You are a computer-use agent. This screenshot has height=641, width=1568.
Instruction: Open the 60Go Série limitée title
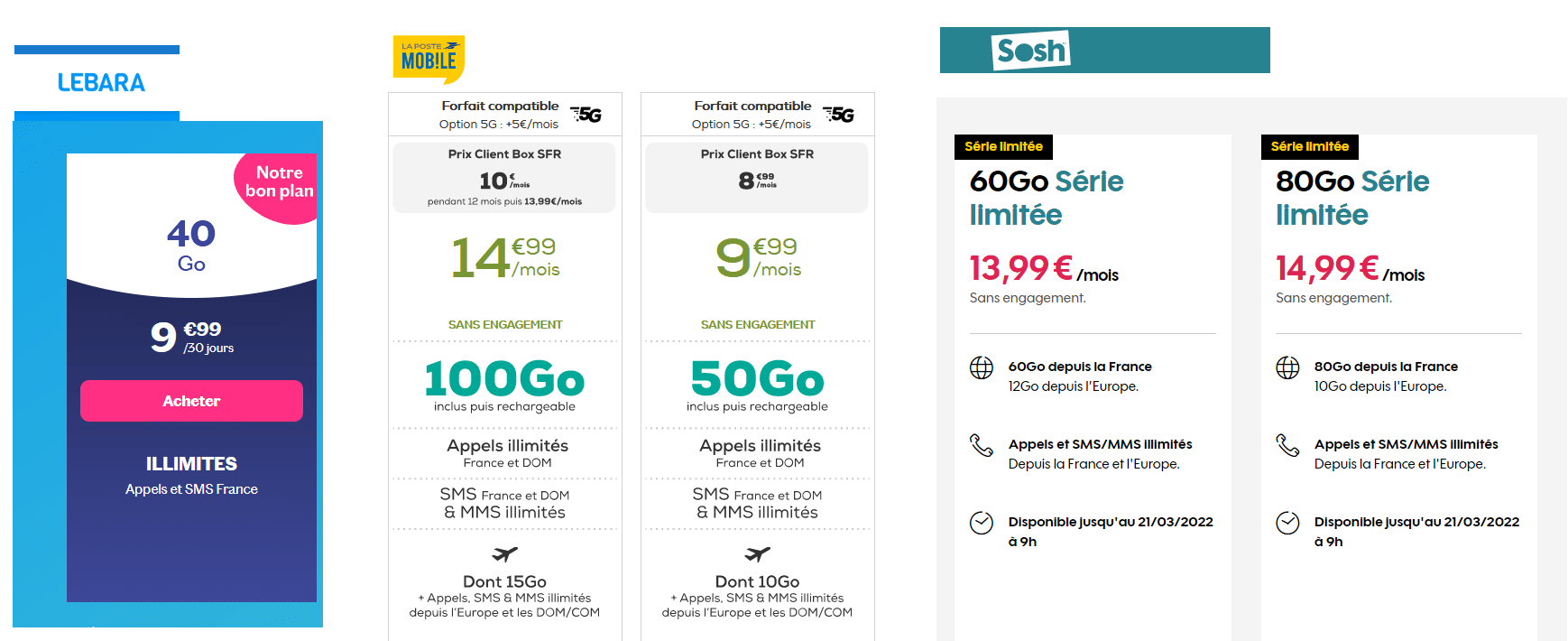click(1047, 198)
